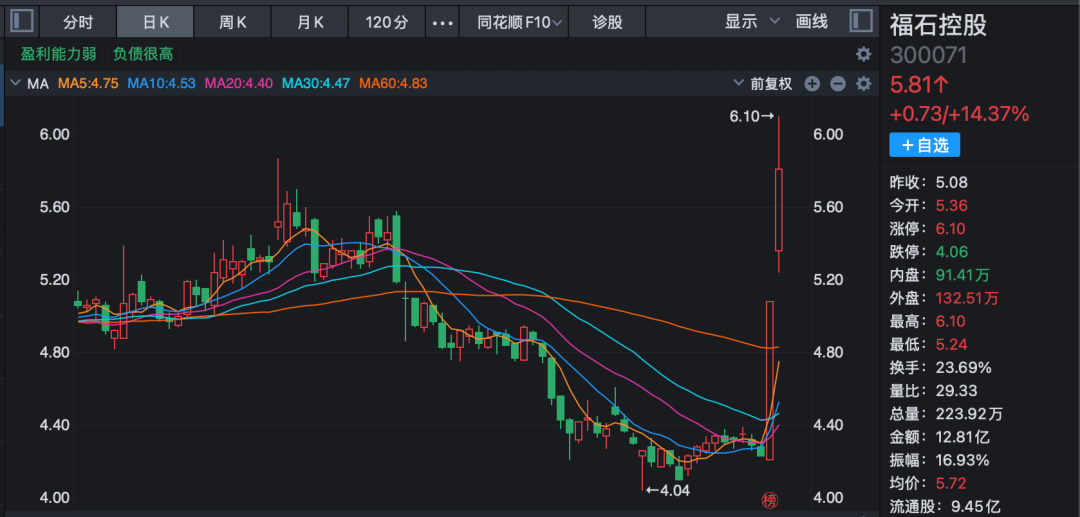
Task: Expand the 显示 display dropdown
Action: pos(748,22)
